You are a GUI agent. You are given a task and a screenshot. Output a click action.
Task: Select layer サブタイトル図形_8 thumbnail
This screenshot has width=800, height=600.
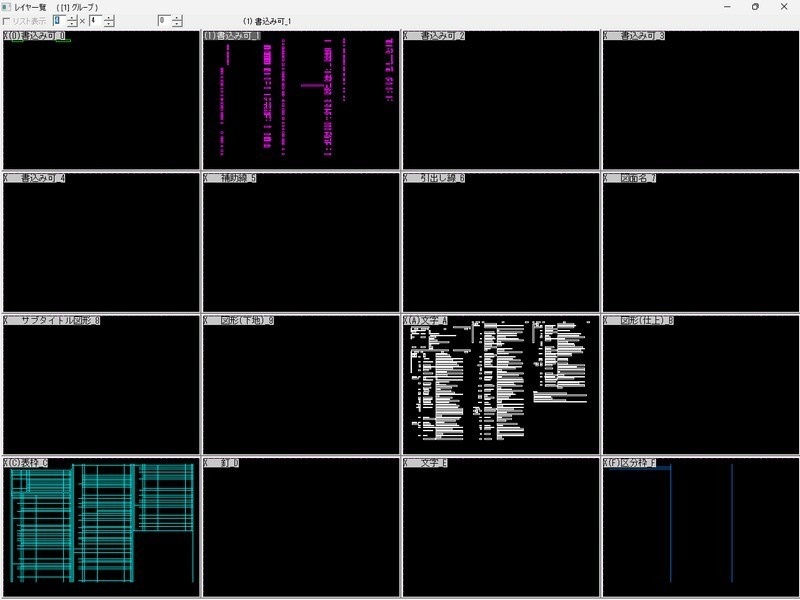pyautogui.click(x=101, y=385)
